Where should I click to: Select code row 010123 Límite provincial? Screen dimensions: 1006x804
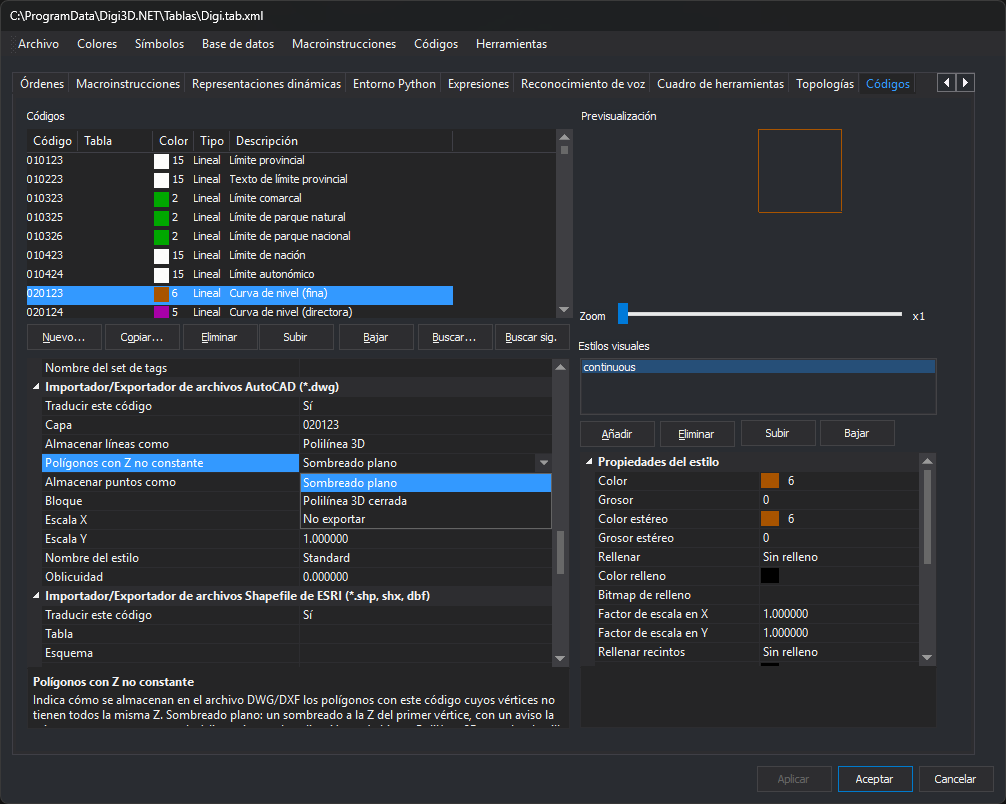click(x=239, y=160)
